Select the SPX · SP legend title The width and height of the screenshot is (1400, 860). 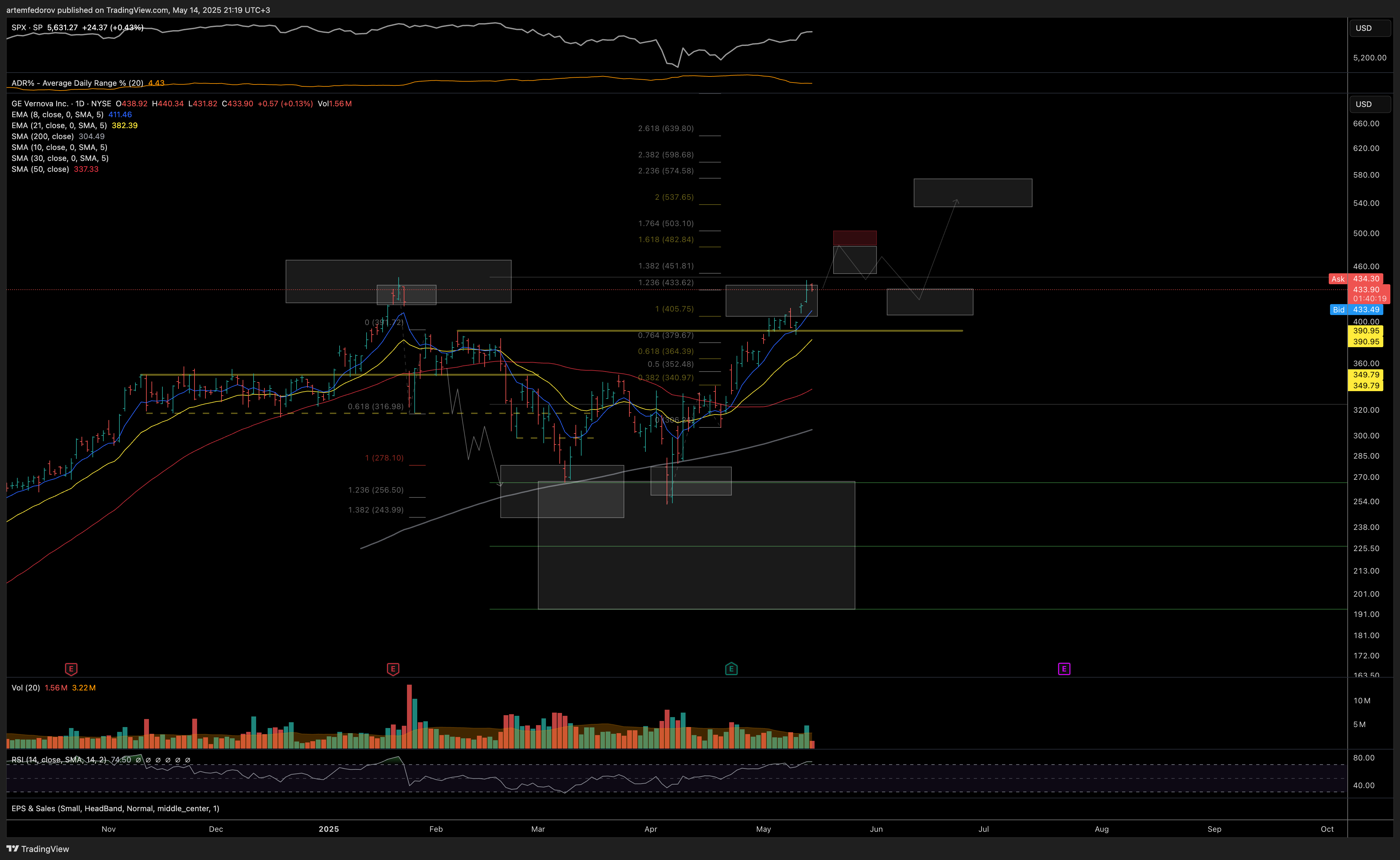point(27,27)
